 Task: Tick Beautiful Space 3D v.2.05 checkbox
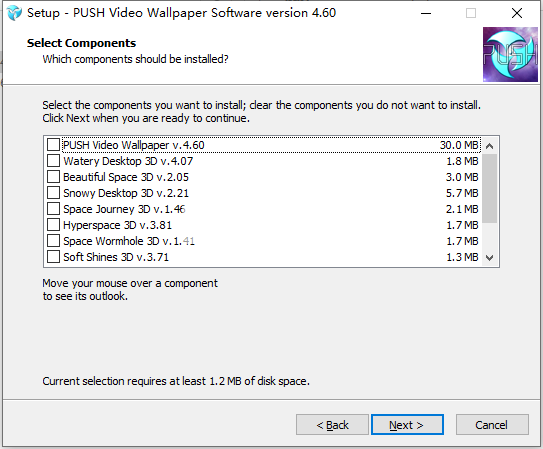pos(53,177)
